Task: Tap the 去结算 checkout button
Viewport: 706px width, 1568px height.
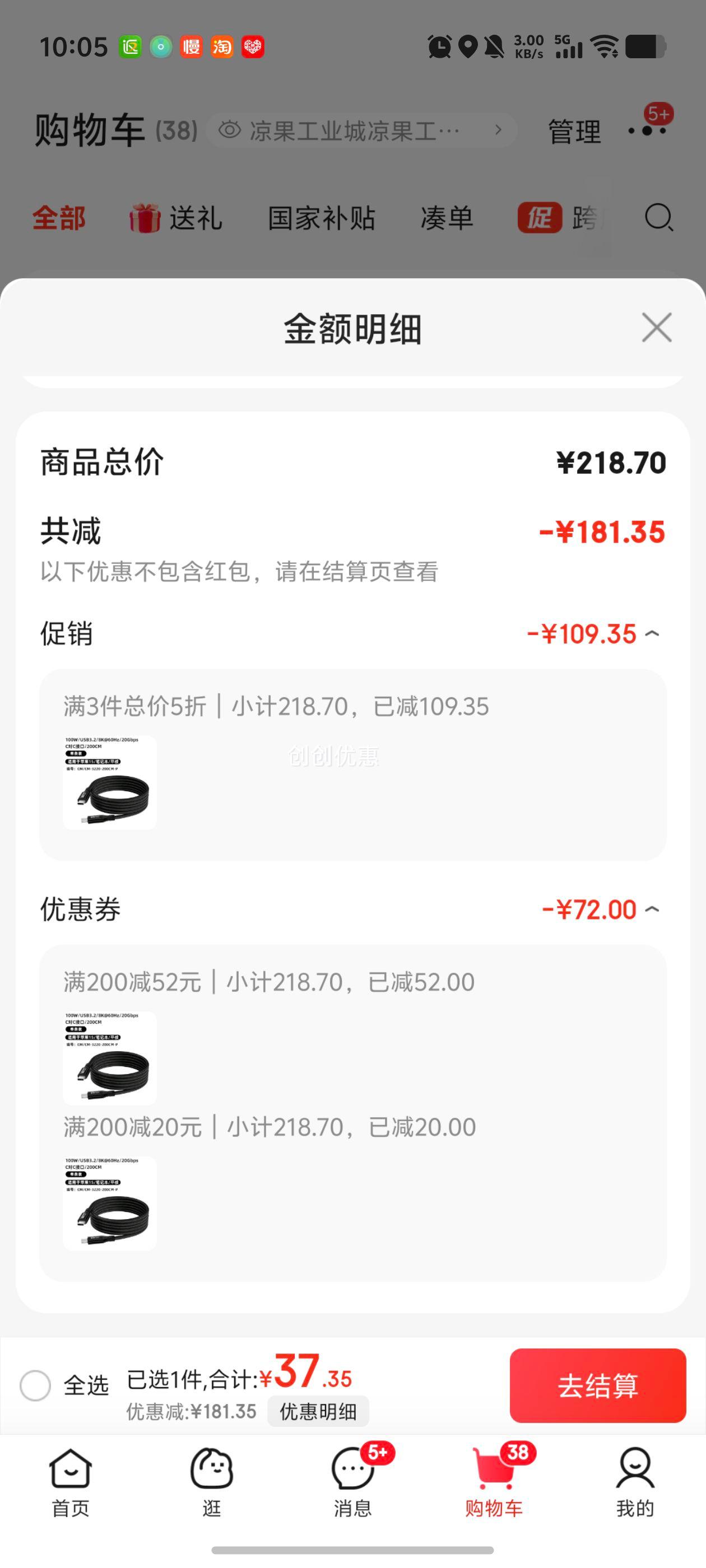Action: [x=597, y=1385]
